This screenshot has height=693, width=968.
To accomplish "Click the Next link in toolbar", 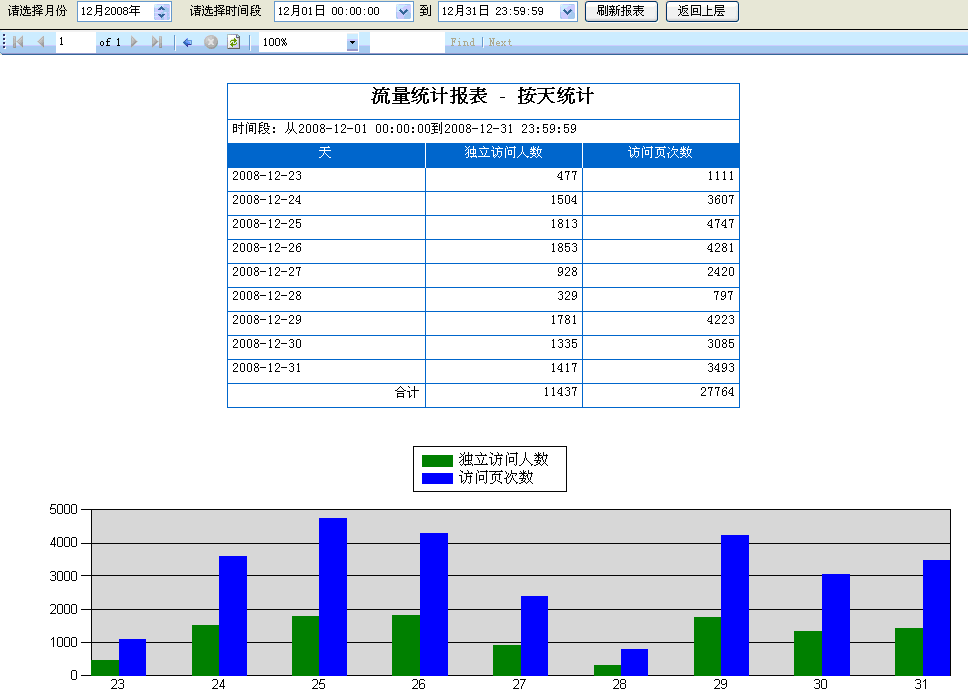I will point(500,42).
